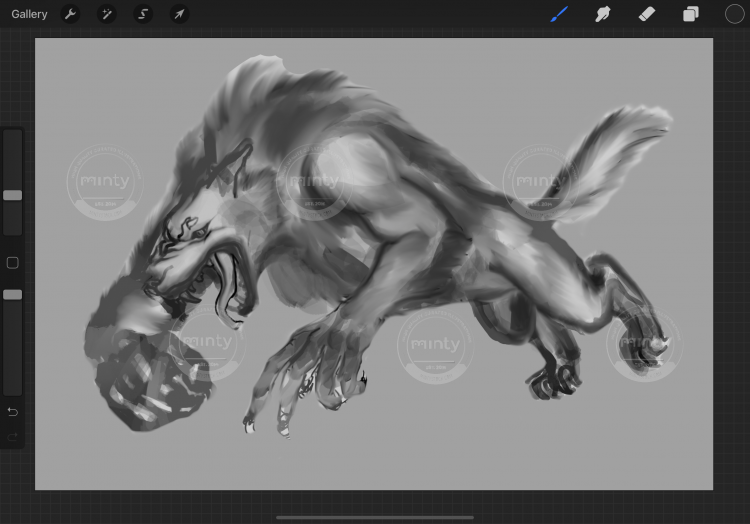The image size is (750, 524).
Task: Activate the Transform arrow tool
Action: 179,14
